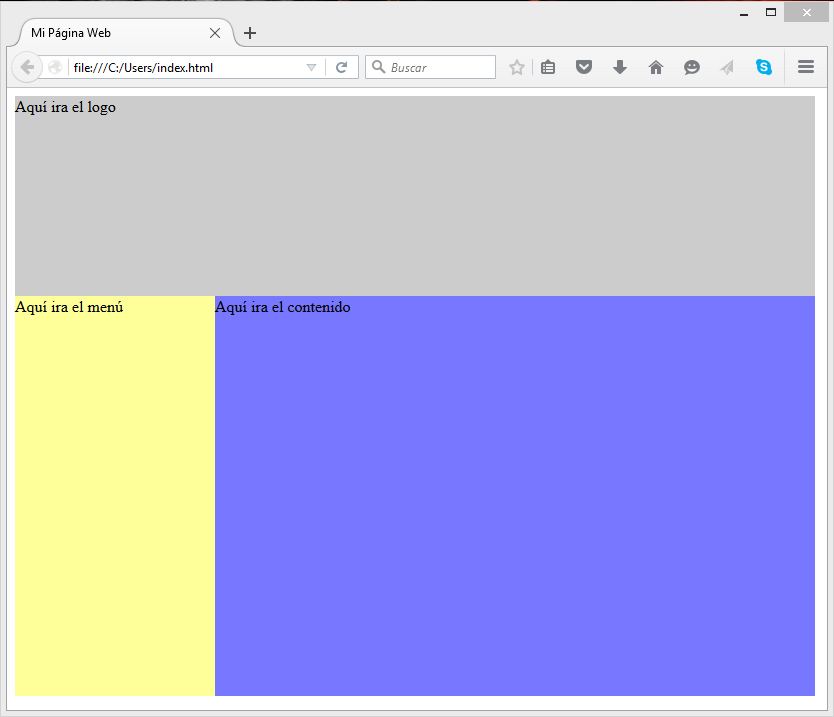834x717 pixels.
Task: Click the paper plane share icon
Action: (x=727, y=67)
